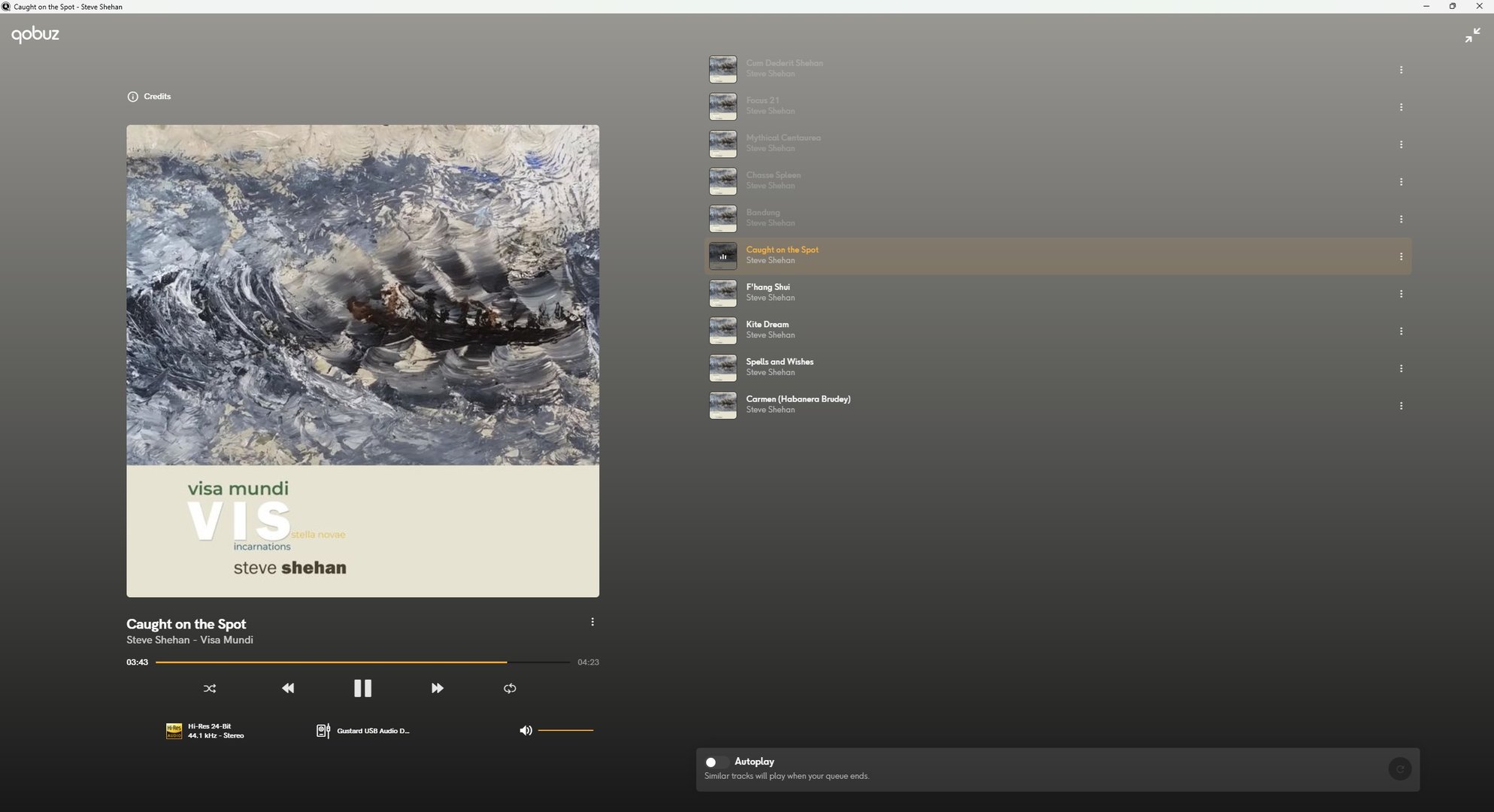
Task: Exit full-screen player with collapse arrows icon
Action: (x=1472, y=35)
